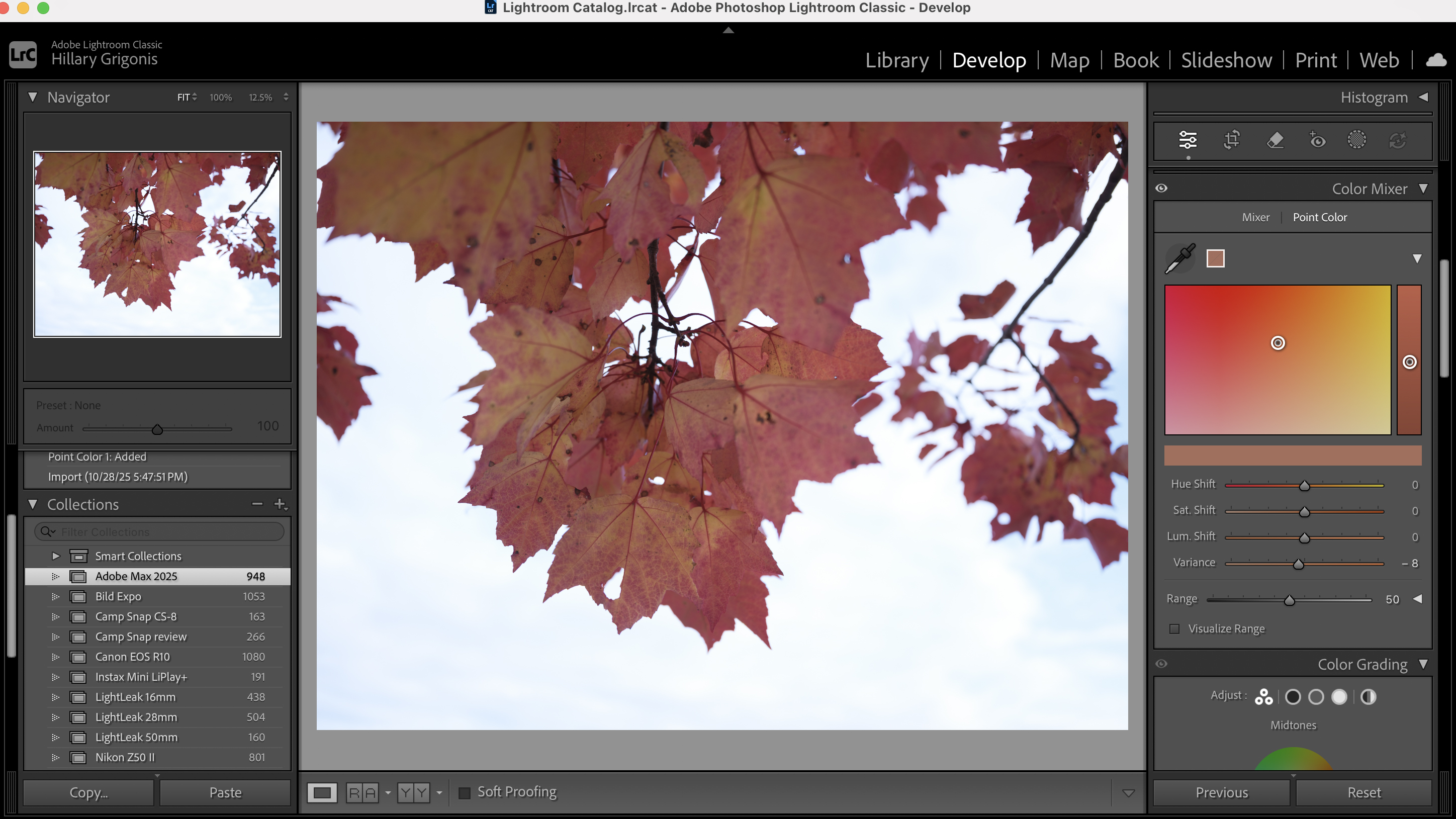Open the Red Eye Correction tool
This screenshot has width=1456, height=819.
coord(1317,140)
